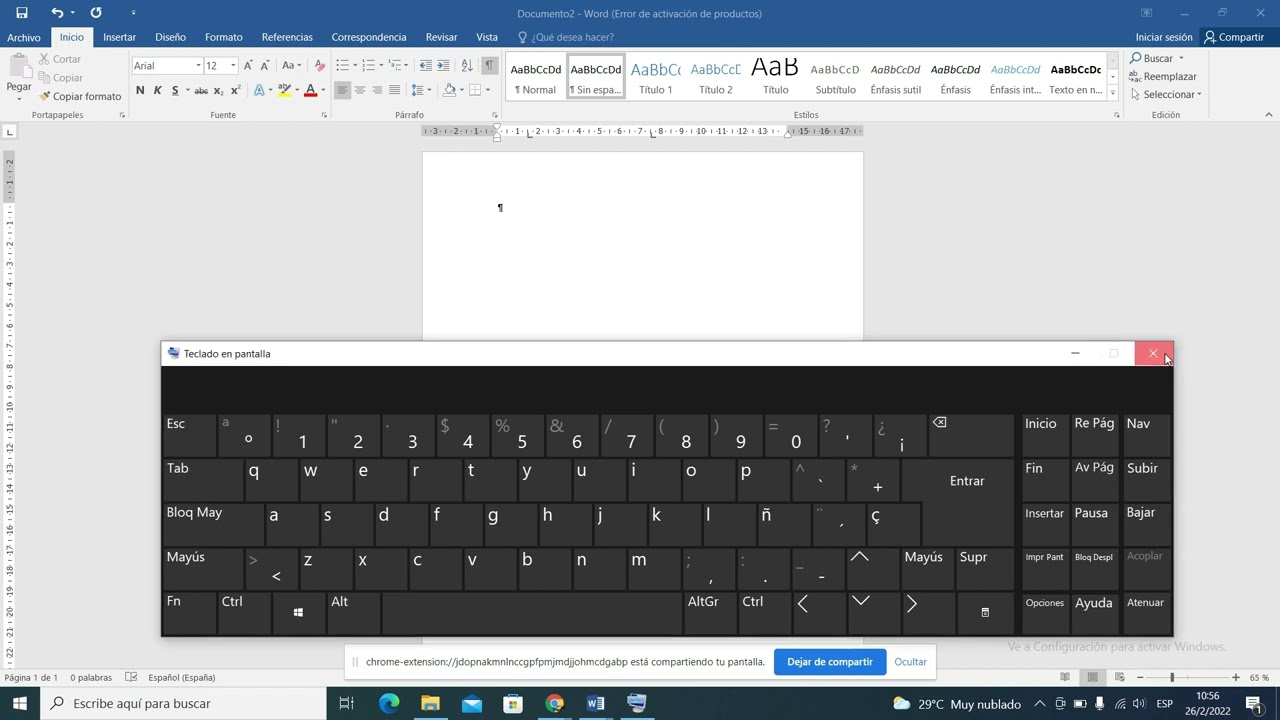
Task: Click Dejar de compartir button
Action: [x=830, y=661]
